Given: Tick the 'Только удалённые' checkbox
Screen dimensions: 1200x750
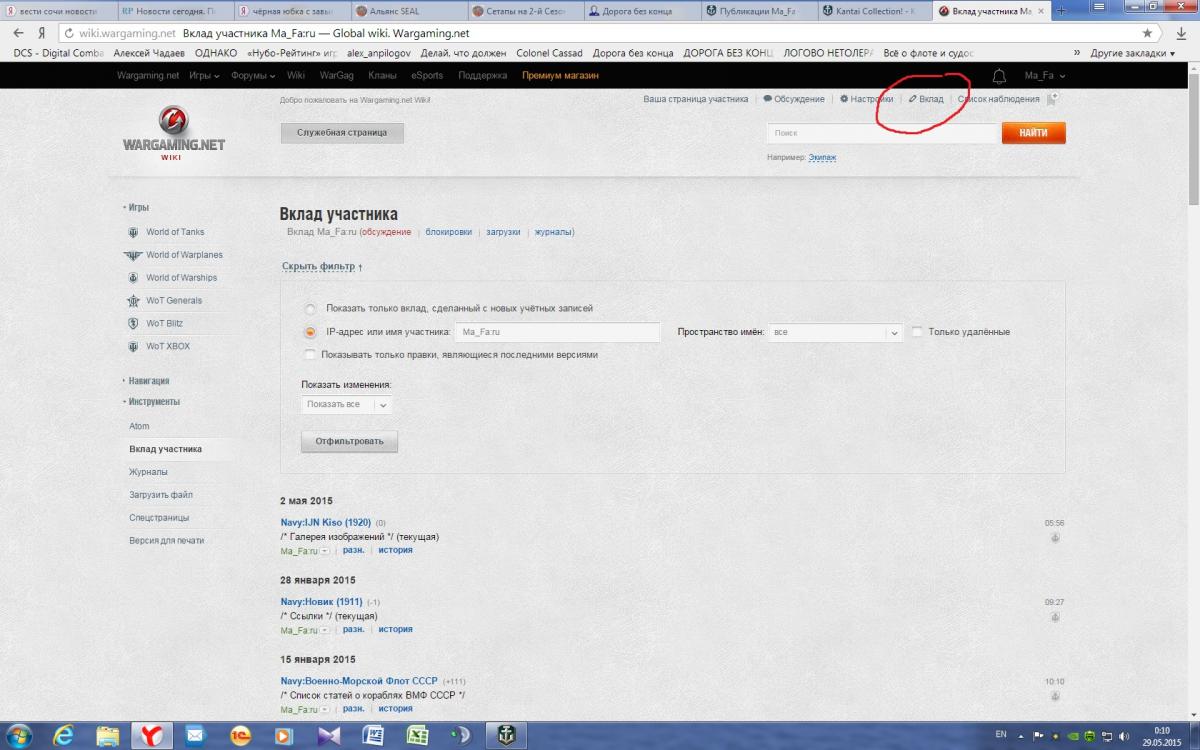Looking at the screenshot, I should tap(916, 332).
